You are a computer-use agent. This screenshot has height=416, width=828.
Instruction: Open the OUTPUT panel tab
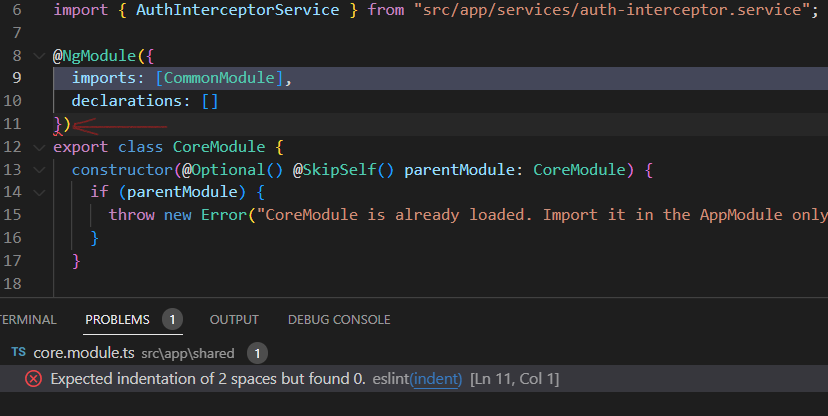(x=234, y=320)
